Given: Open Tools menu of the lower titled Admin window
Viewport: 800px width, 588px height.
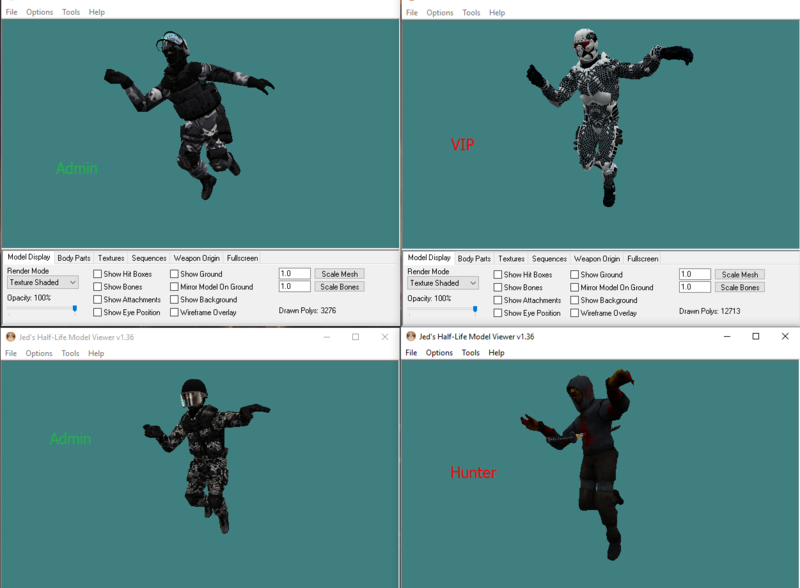Looking at the screenshot, I should click(x=70, y=353).
